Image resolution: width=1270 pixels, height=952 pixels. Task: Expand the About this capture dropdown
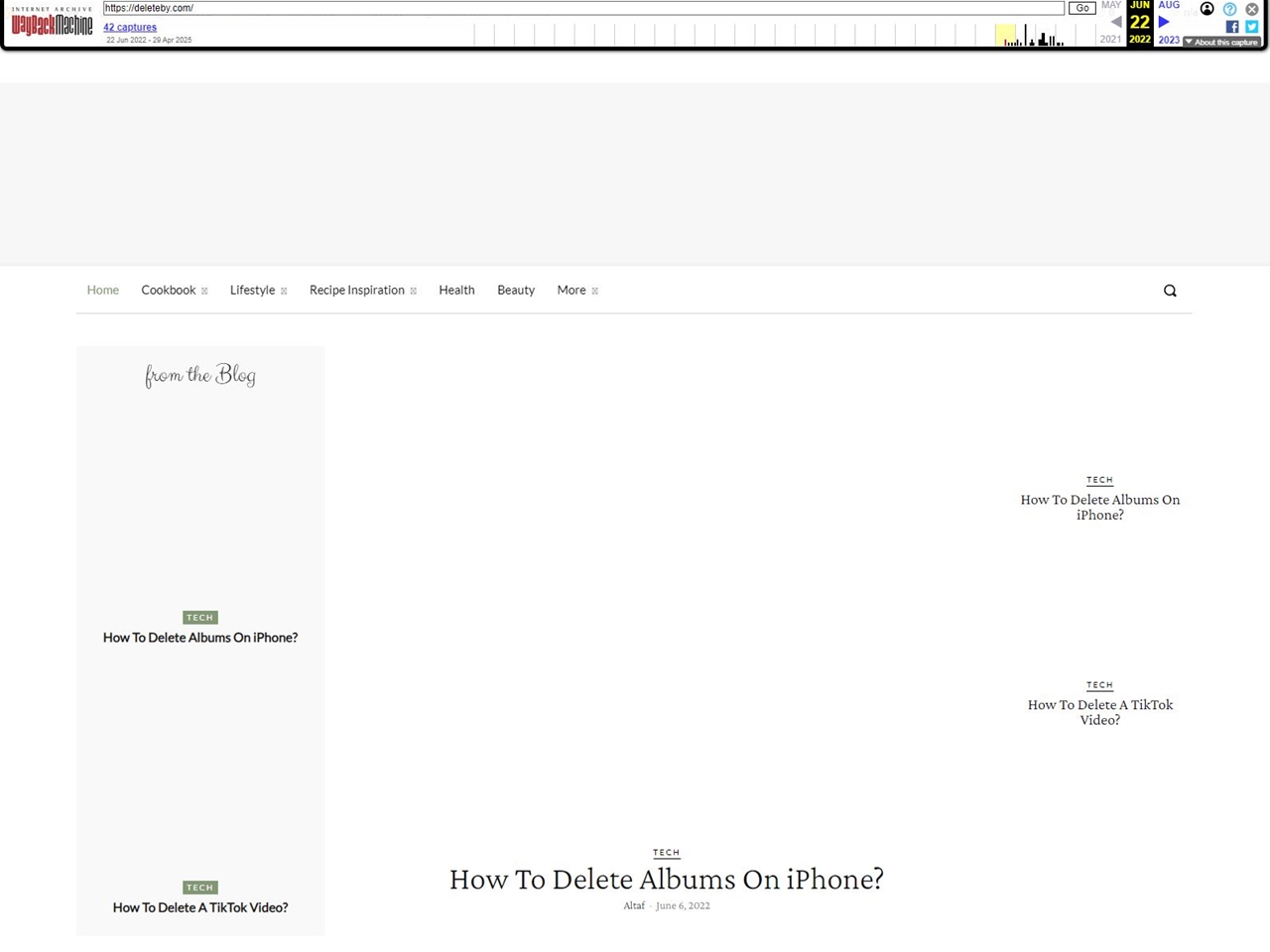(1221, 42)
